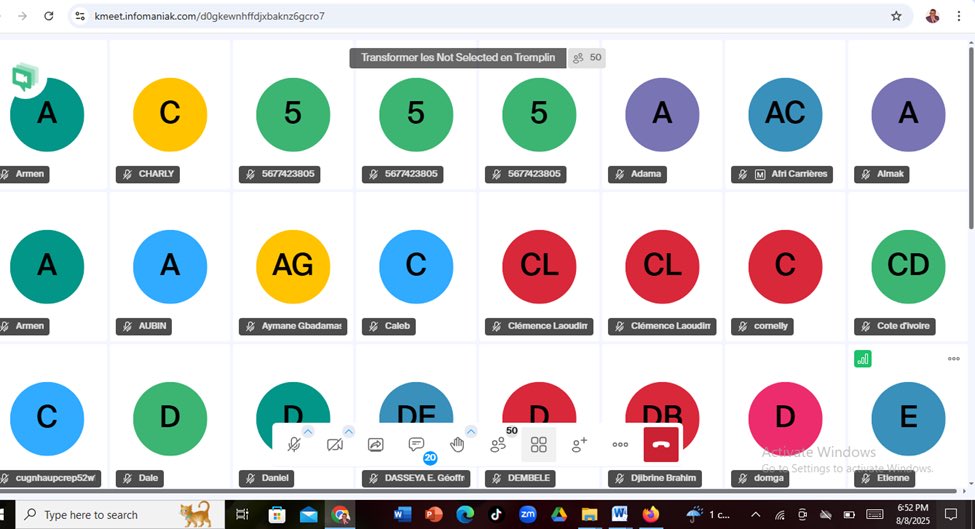Open audio settings arrow above microphone
The height and width of the screenshot is (529, 975).
[x=308, y=431]
